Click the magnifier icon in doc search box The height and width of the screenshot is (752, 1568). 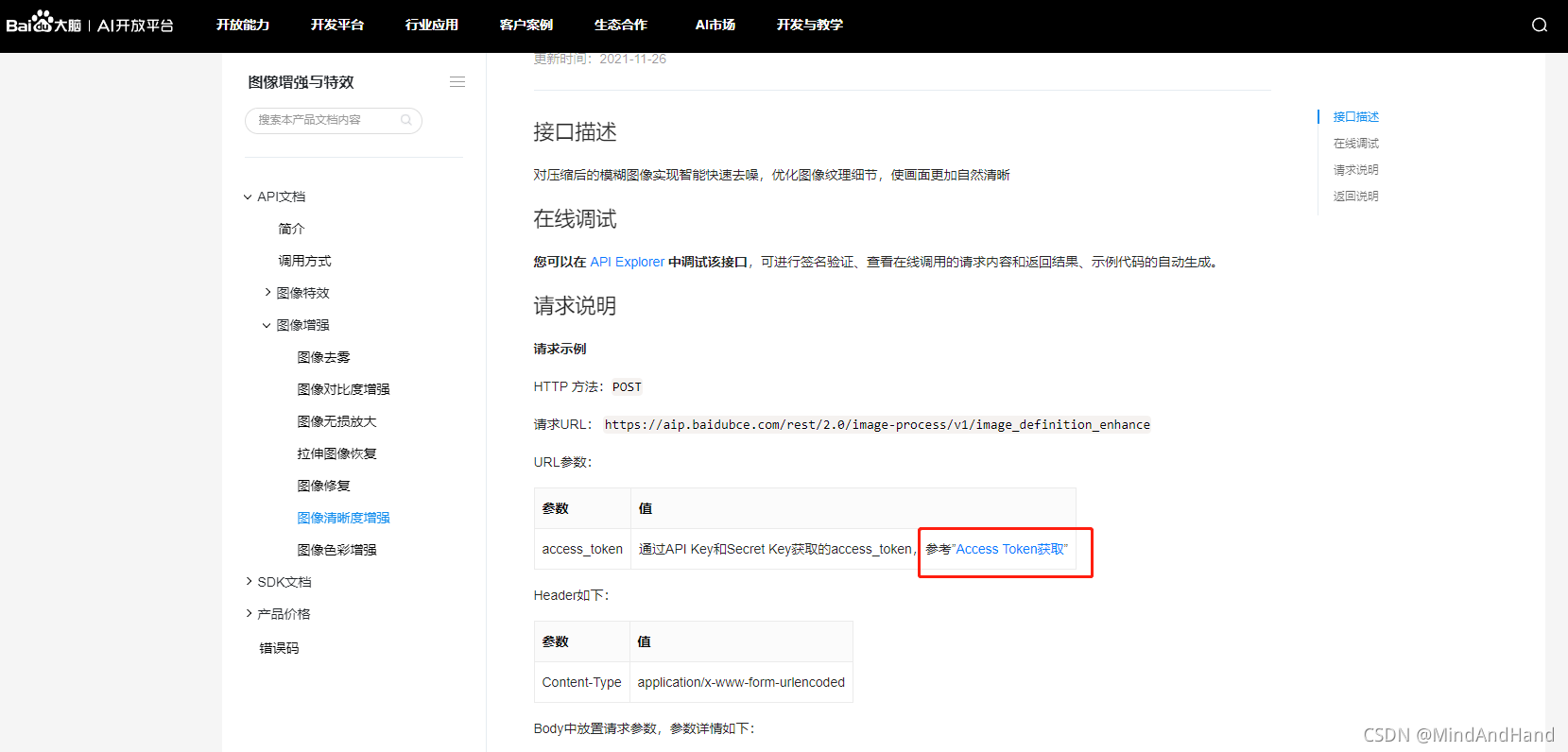[x=406, y=120]
